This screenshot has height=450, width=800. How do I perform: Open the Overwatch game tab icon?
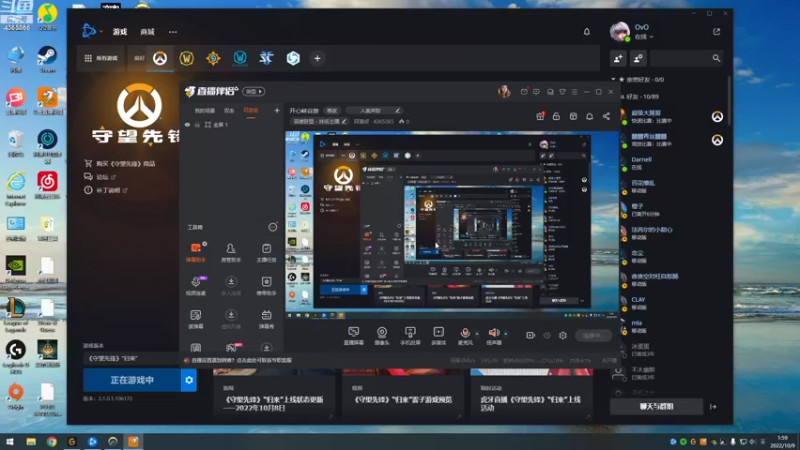pos(160,58)
